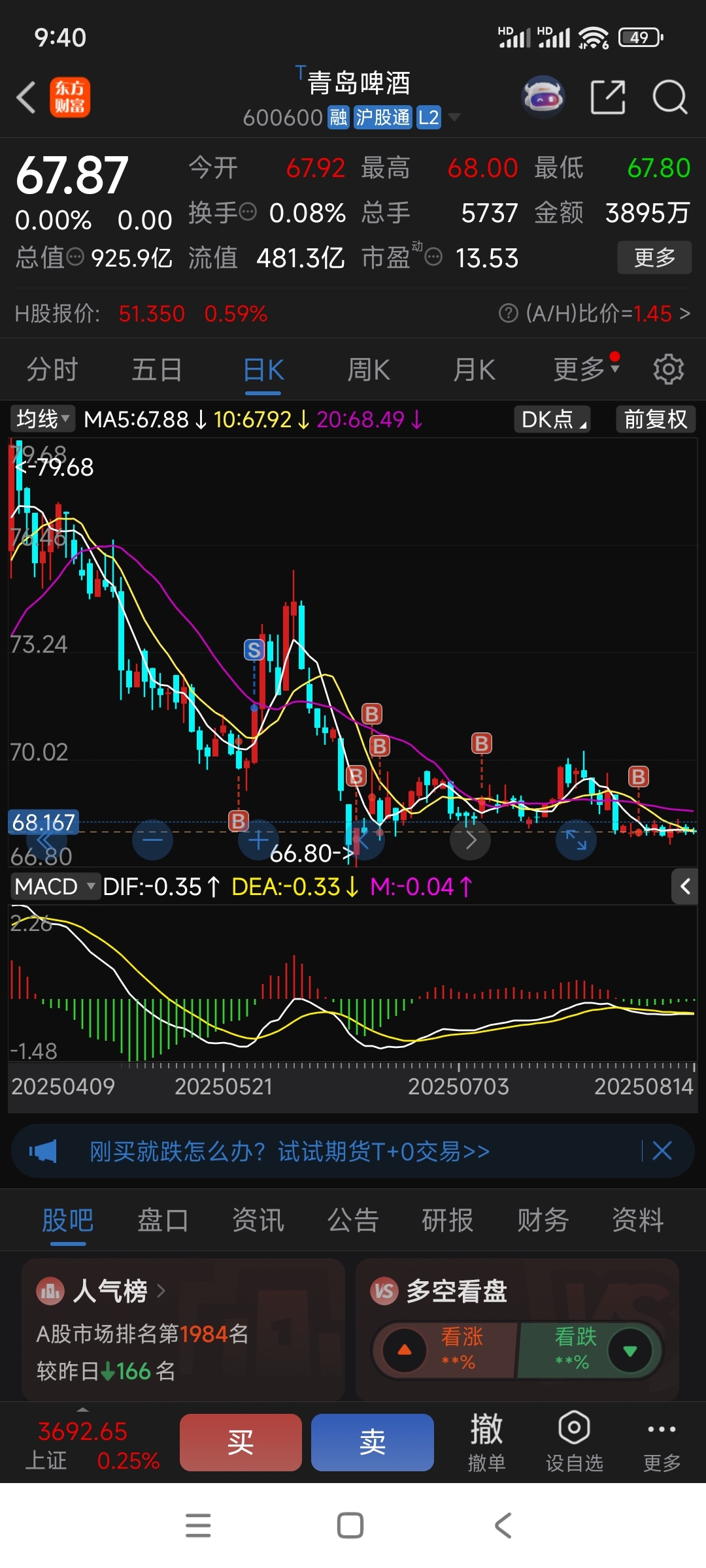Tap the 更多 quote details button
The width and height of the screenshot is (706, 1568).
[x=654, y=257]
